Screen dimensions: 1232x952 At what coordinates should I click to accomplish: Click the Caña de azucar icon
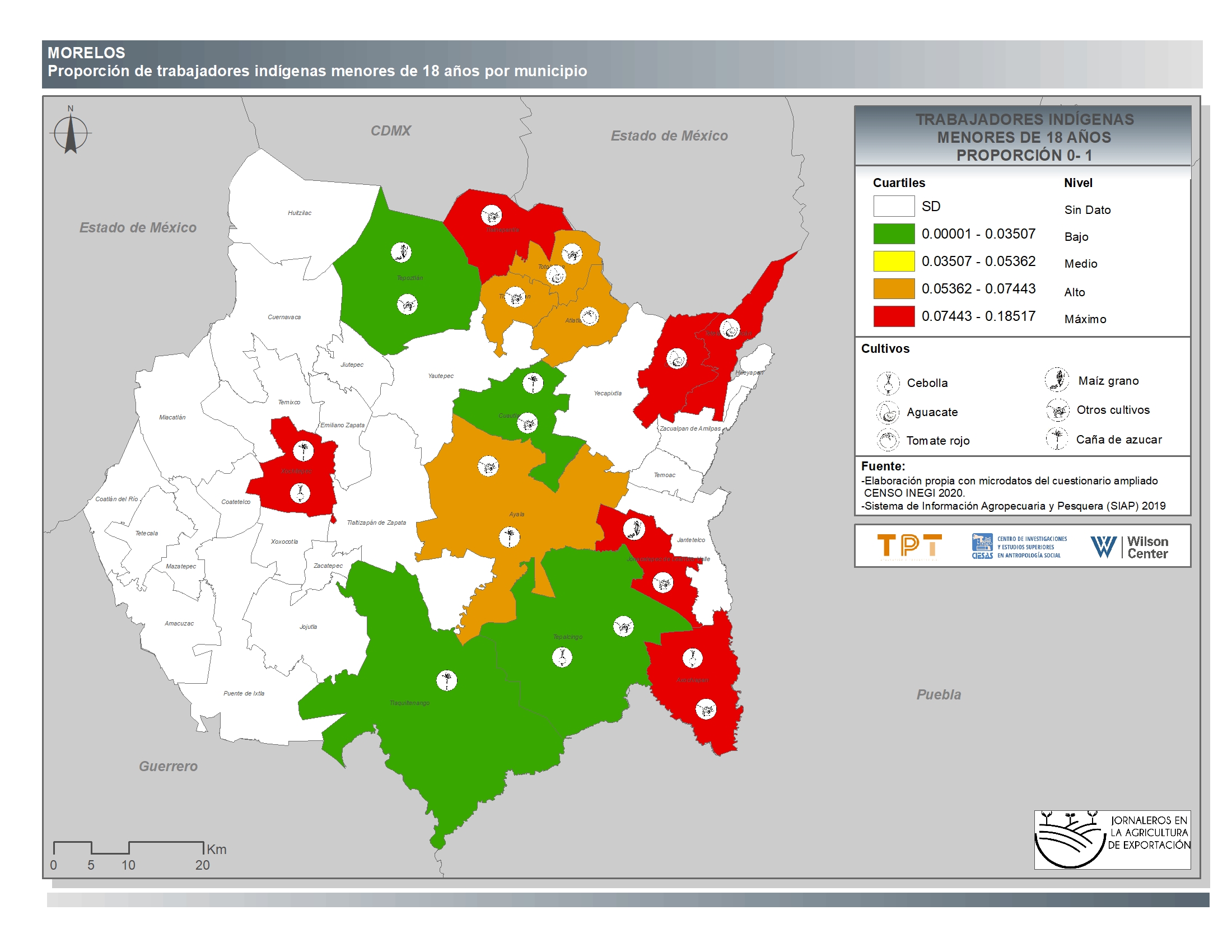[x=1057, y=439]
